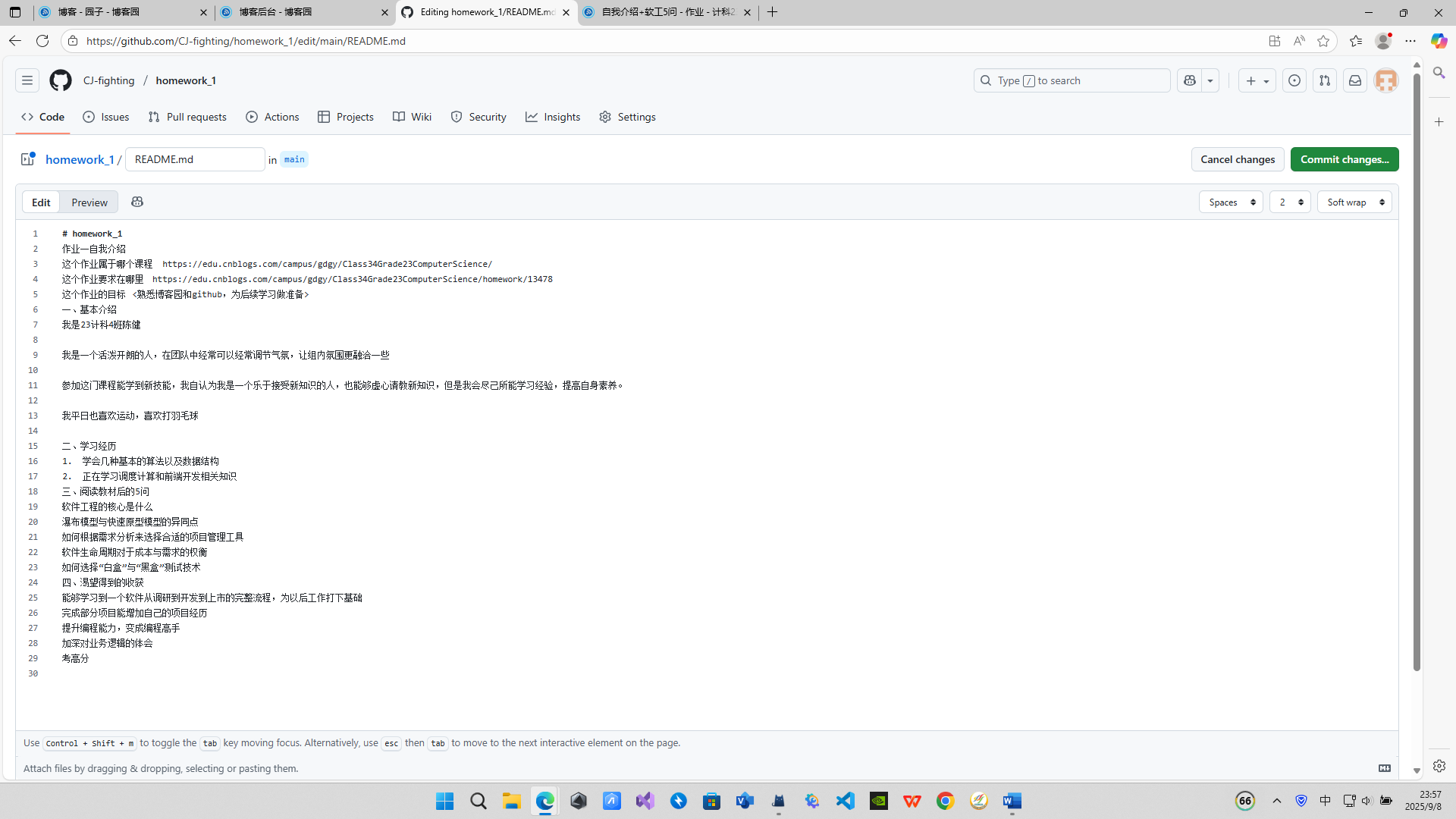Screen dimensions: 1456x819
Task: Open the Settings repository tab
Action: [627, 117]
